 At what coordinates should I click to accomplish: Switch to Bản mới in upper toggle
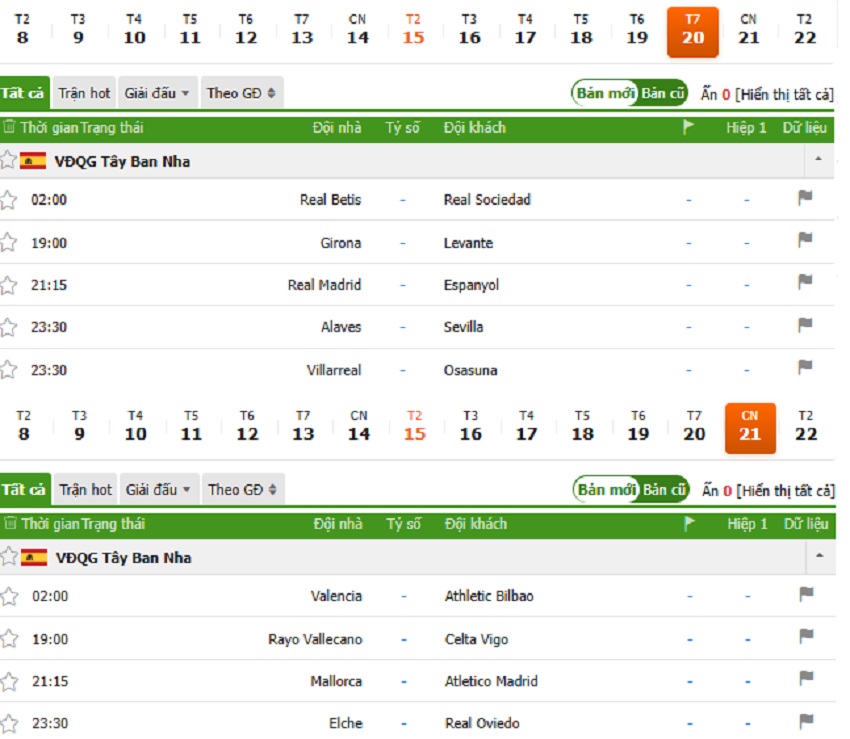click(605, 93)
